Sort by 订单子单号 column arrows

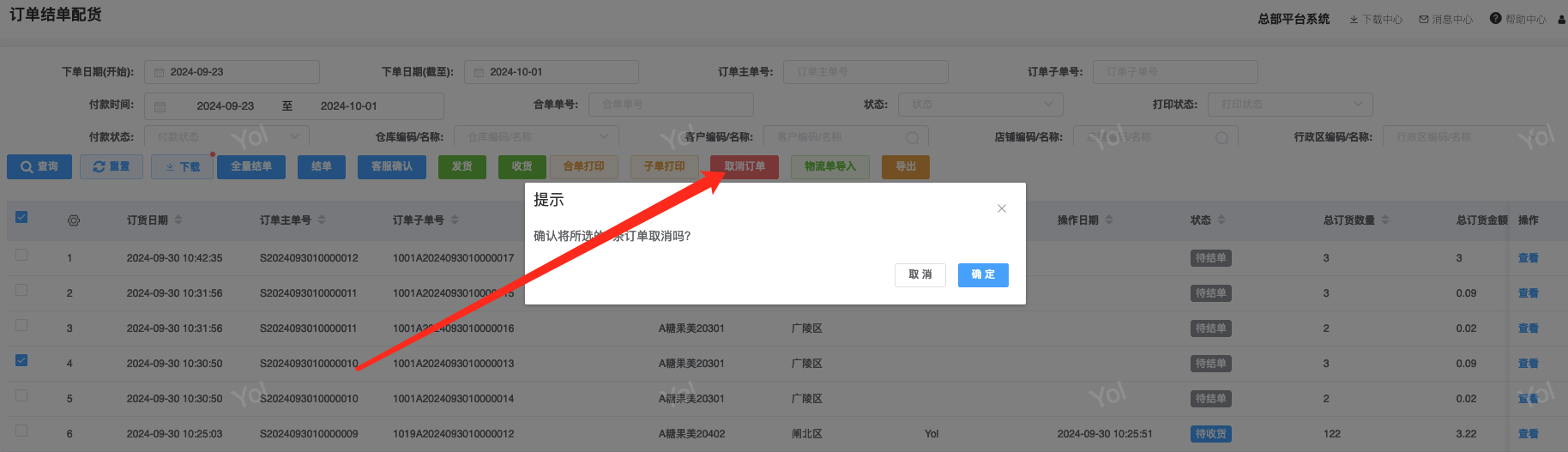click(x=455, y=220)
